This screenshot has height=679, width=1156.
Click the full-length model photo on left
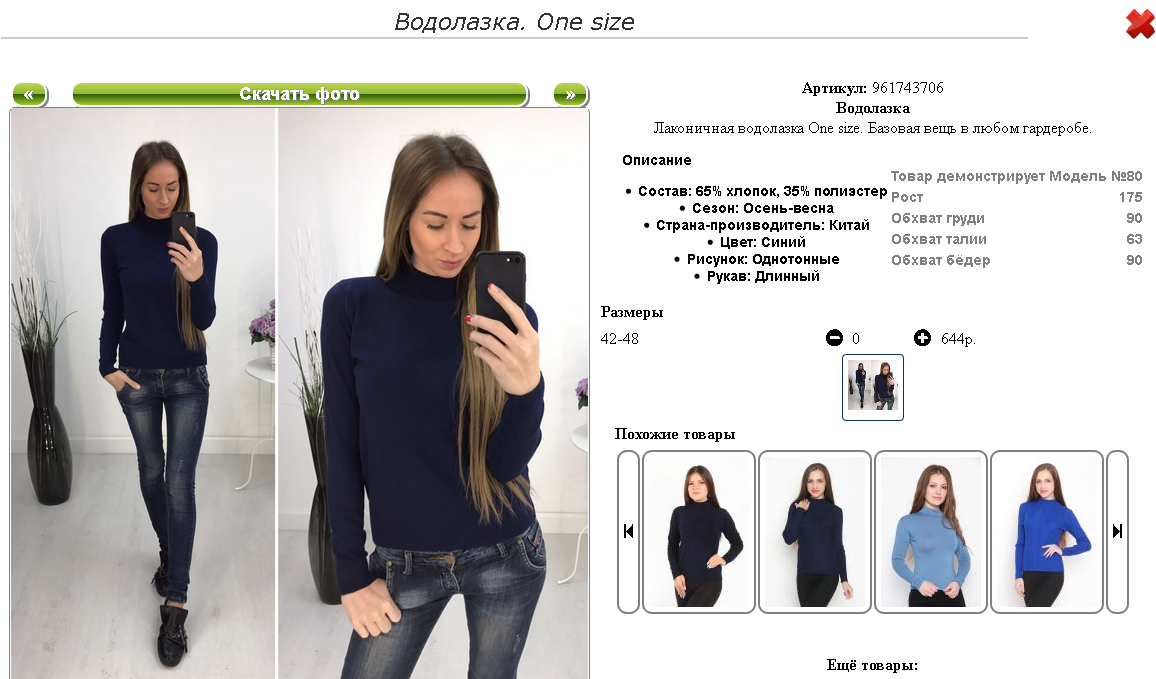(x=143, y=394)
